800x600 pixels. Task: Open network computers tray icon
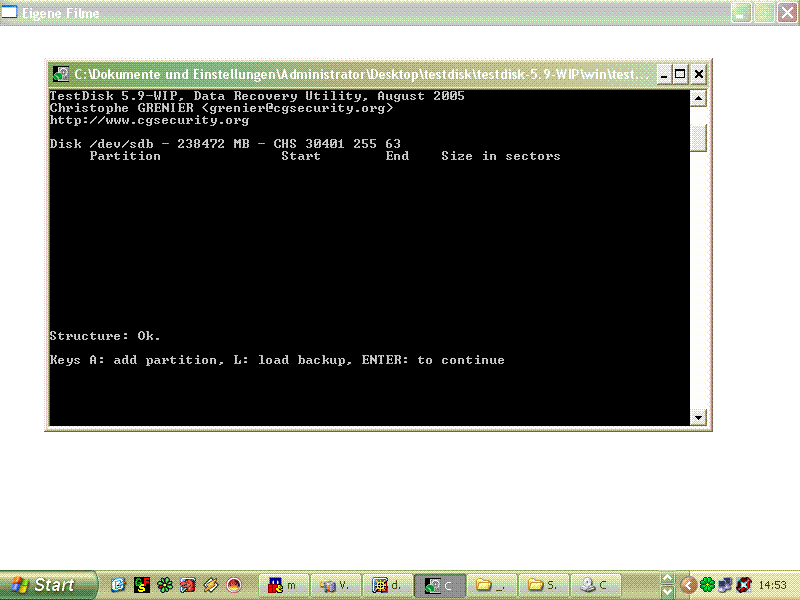click(x=726, y=585)
